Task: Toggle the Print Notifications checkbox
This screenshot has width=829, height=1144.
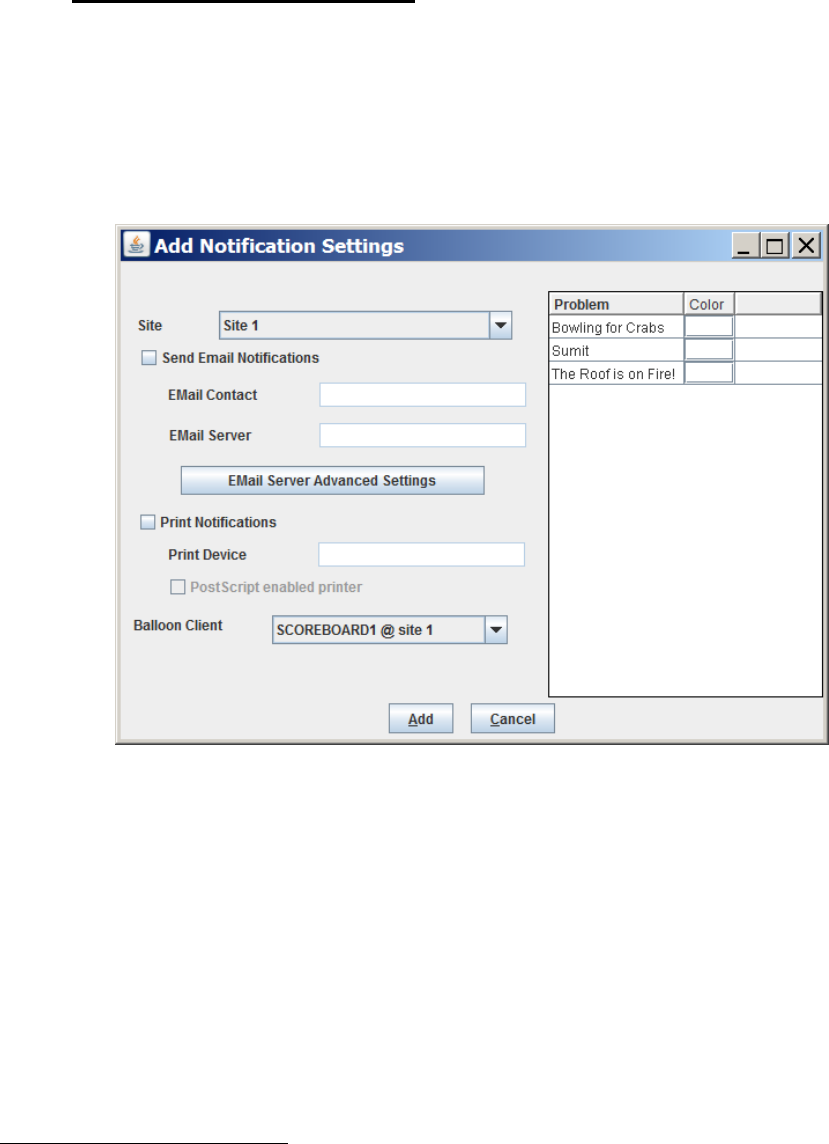Action: [x=147, y=522]
